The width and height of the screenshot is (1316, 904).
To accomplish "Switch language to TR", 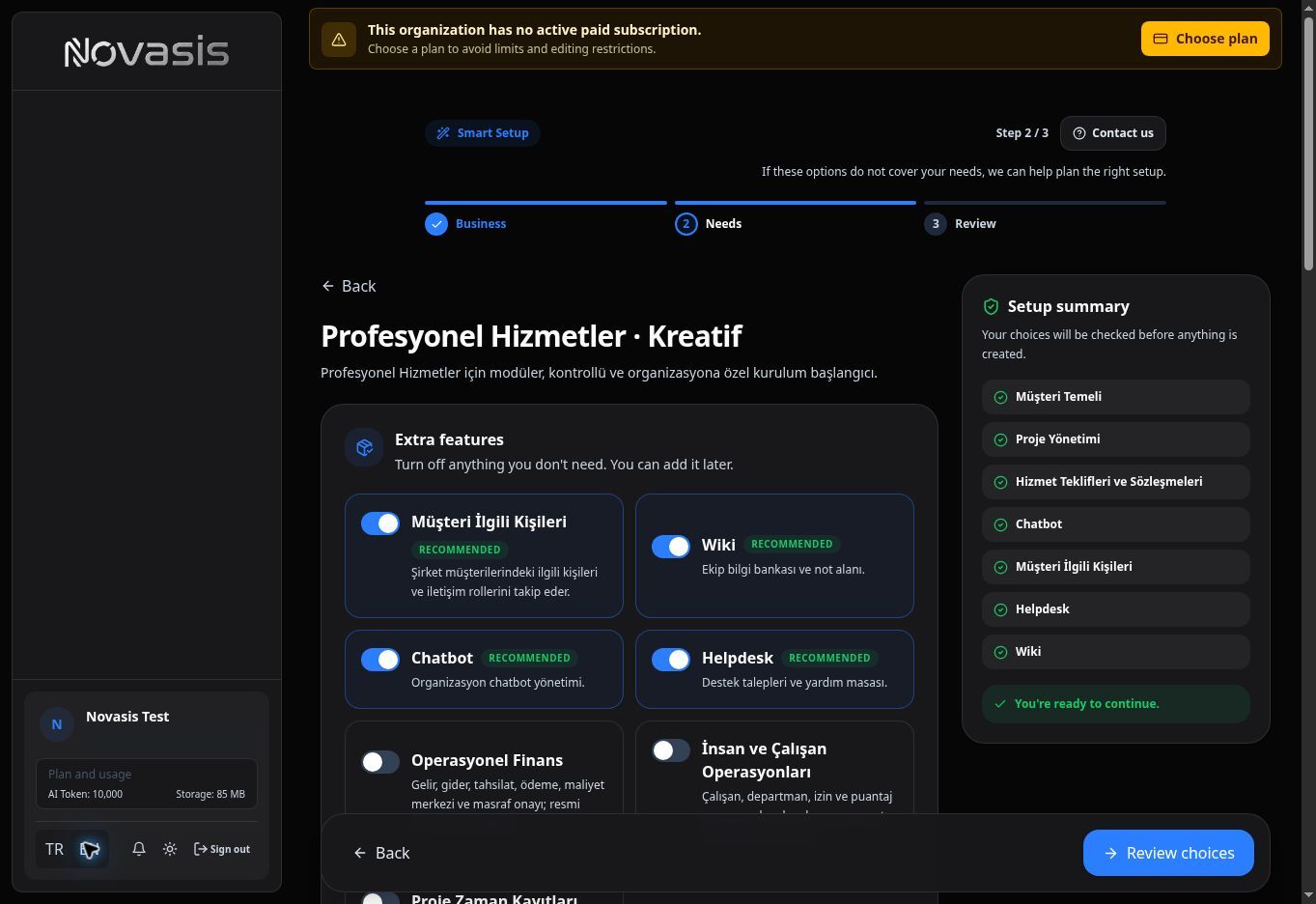I will (54, 850).
